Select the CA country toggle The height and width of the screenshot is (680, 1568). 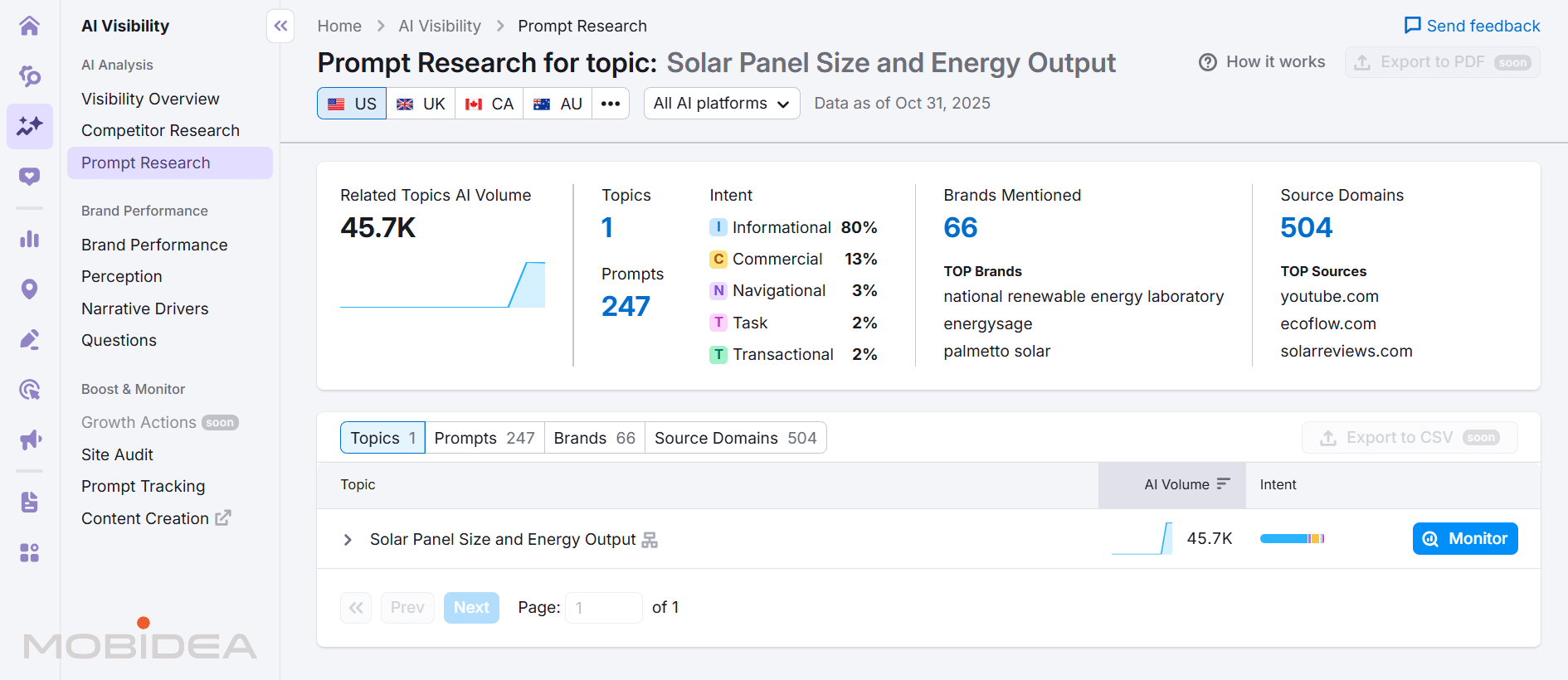(489, 104)
